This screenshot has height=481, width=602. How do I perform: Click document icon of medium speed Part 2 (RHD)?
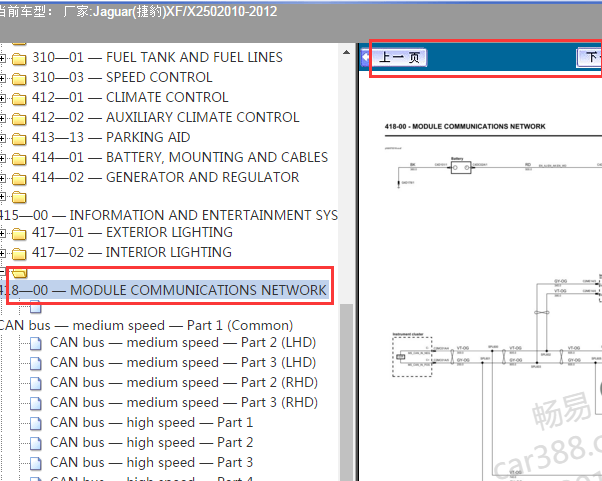coord(36,383)
